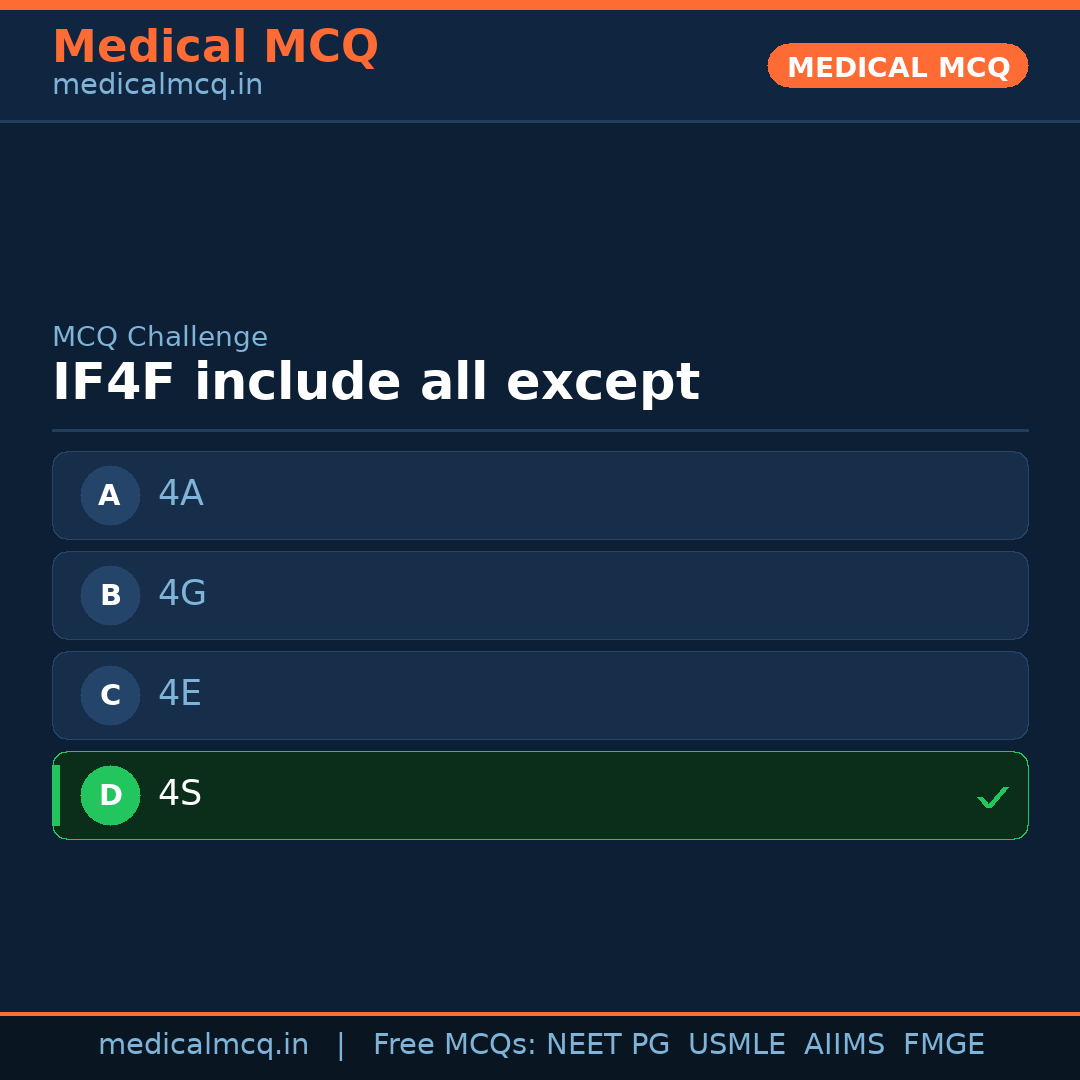Click the circular A badge icon
Viewport: 1080px width, 1080px height.
(x=110, y=495)
